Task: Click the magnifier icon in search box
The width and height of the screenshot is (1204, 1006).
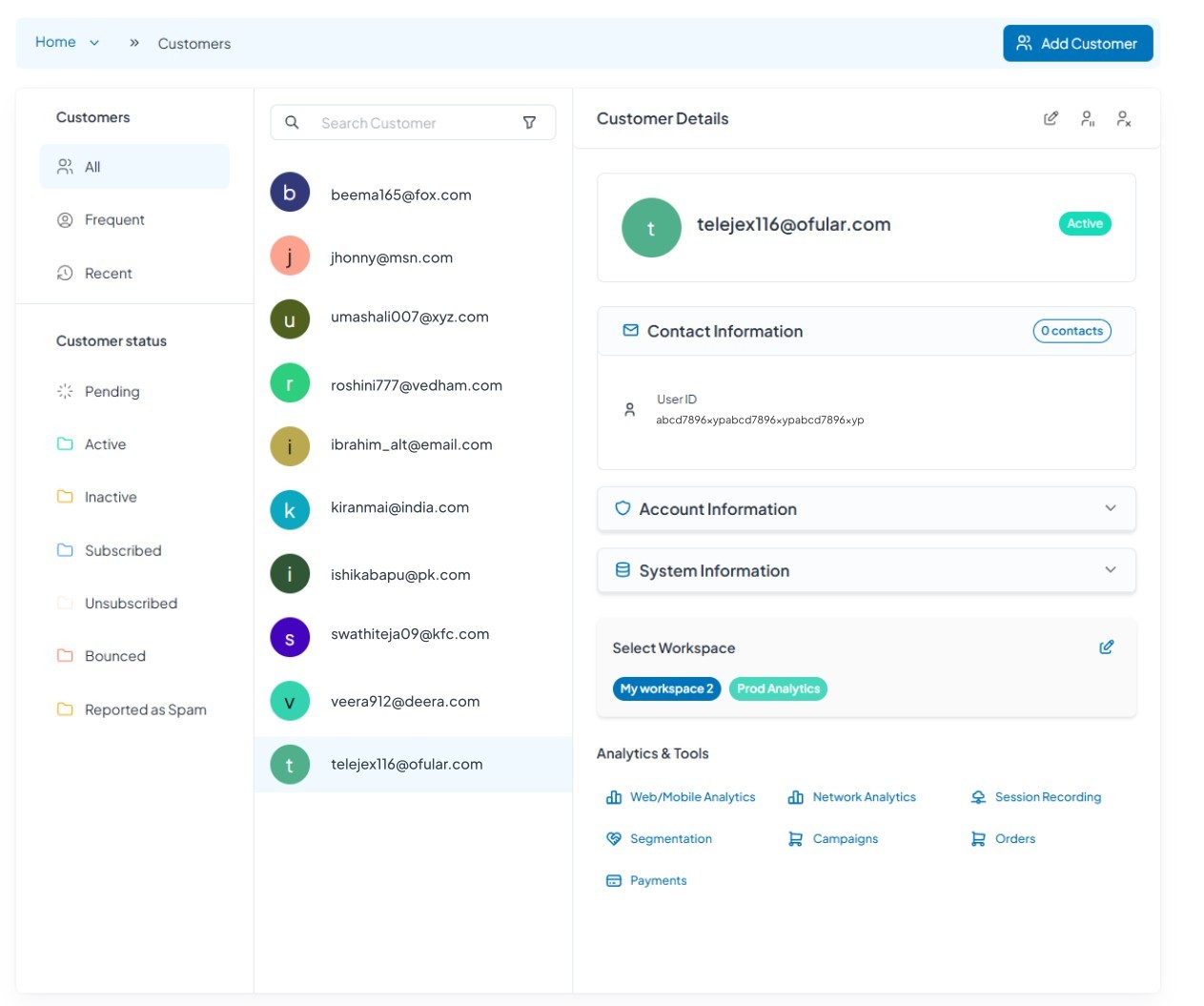Action: pyautogui.click(x=292, y=123)
